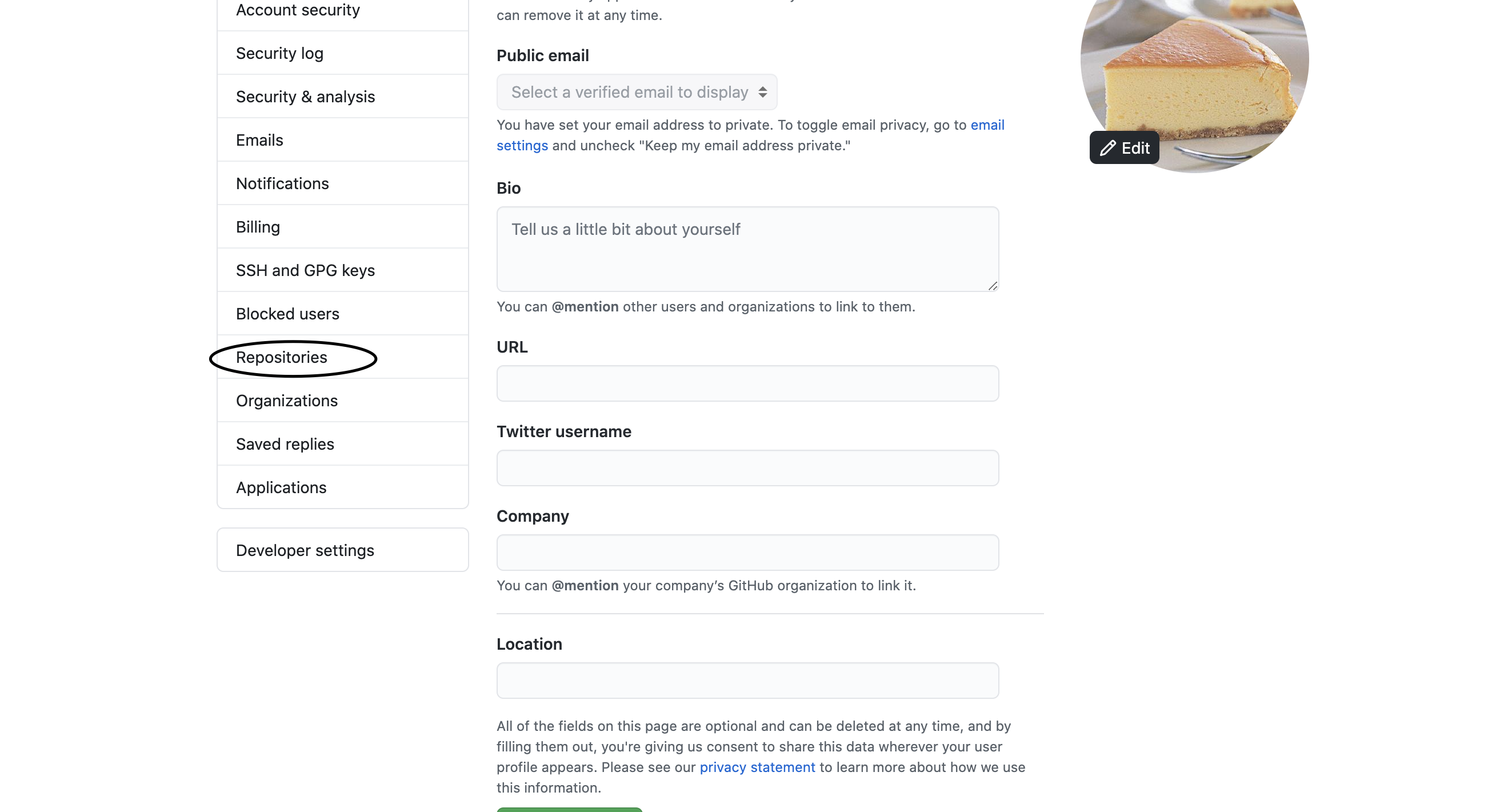Open Developer settings
Screen dimensions: 1504x812
tap(305, 550)
